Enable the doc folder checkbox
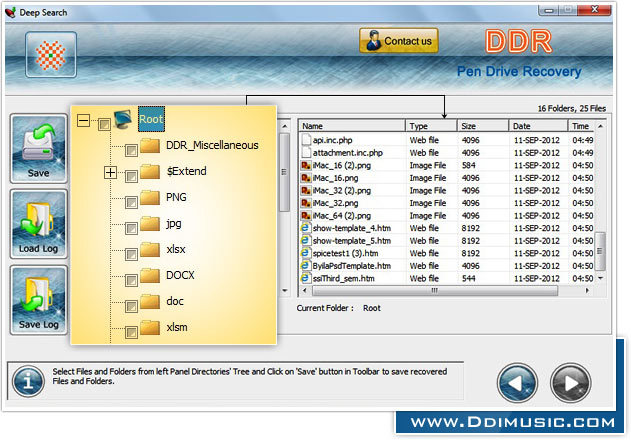Screen dimensions: 631x440 click(131, 306)
